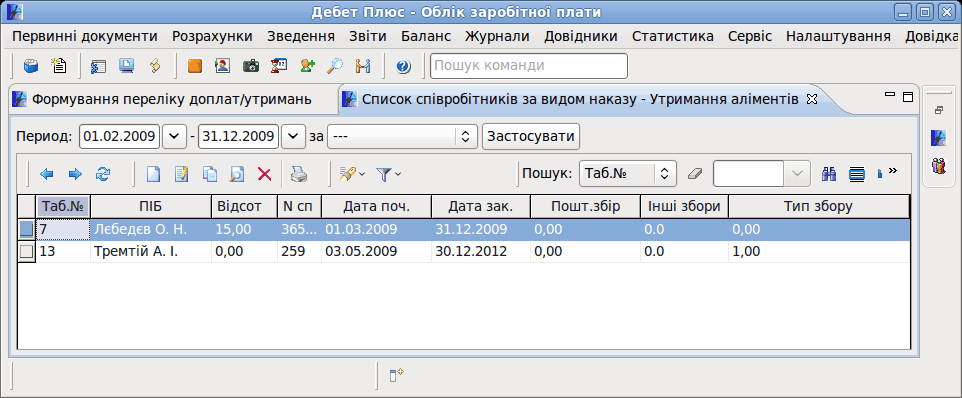Open the search value dropdown arrow

point(797,174)
